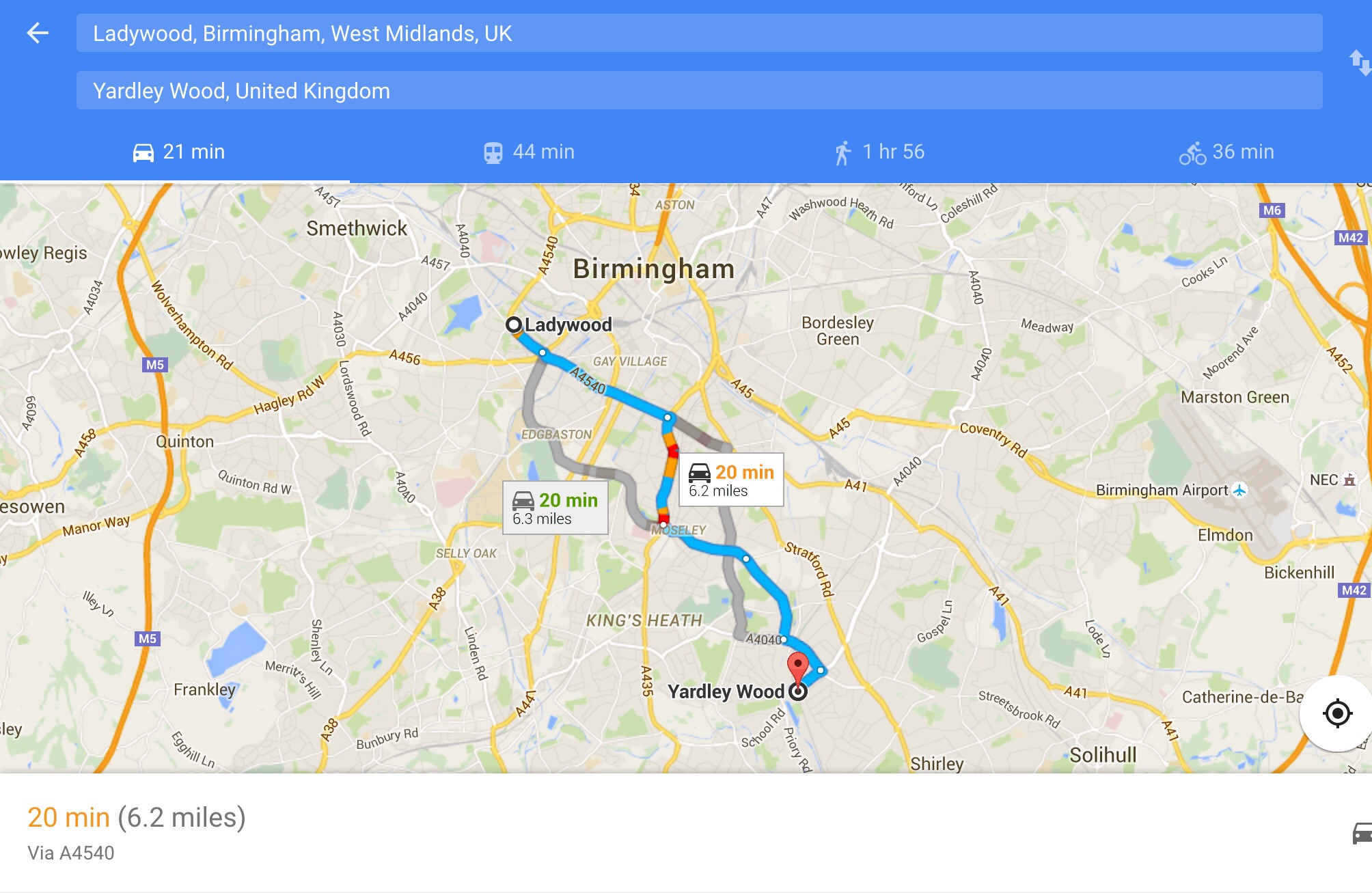Tap the back arrow icon
The image size is (1372, 893).
coord(38,33)
